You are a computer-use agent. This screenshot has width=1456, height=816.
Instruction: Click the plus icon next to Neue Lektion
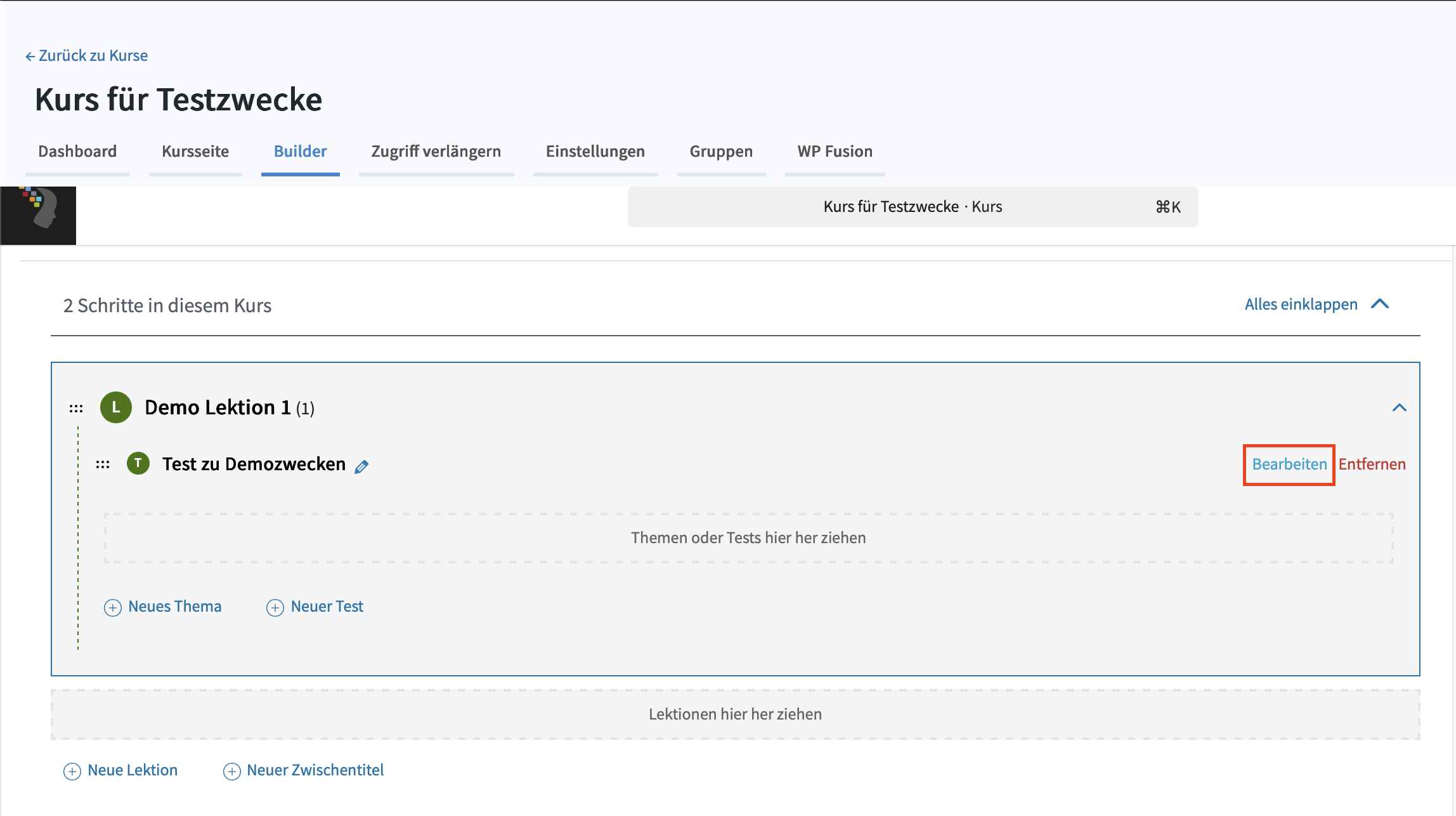click(72, 772)
